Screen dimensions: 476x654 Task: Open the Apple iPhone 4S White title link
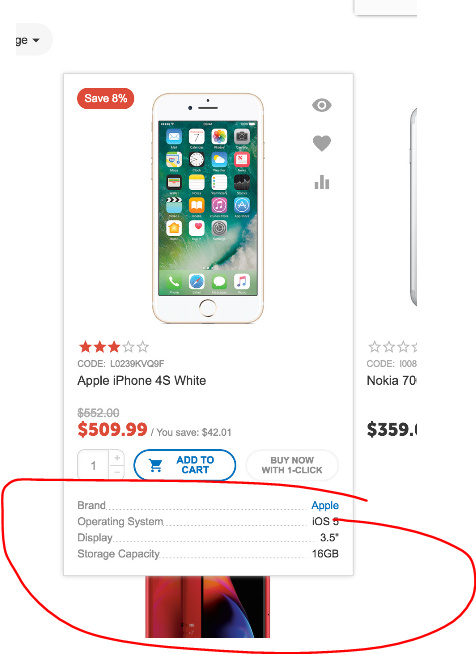141,381
